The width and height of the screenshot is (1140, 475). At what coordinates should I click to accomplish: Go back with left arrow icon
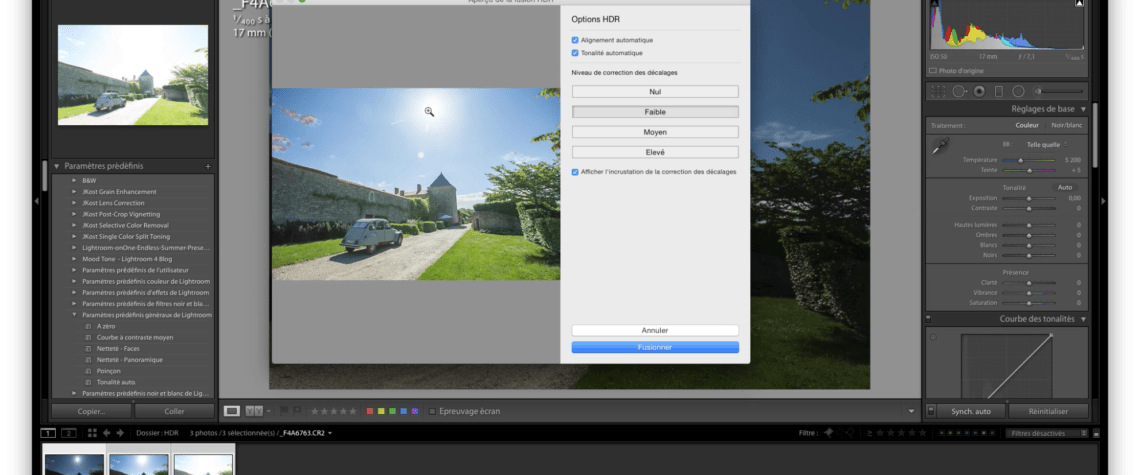[x=106, y=433]
